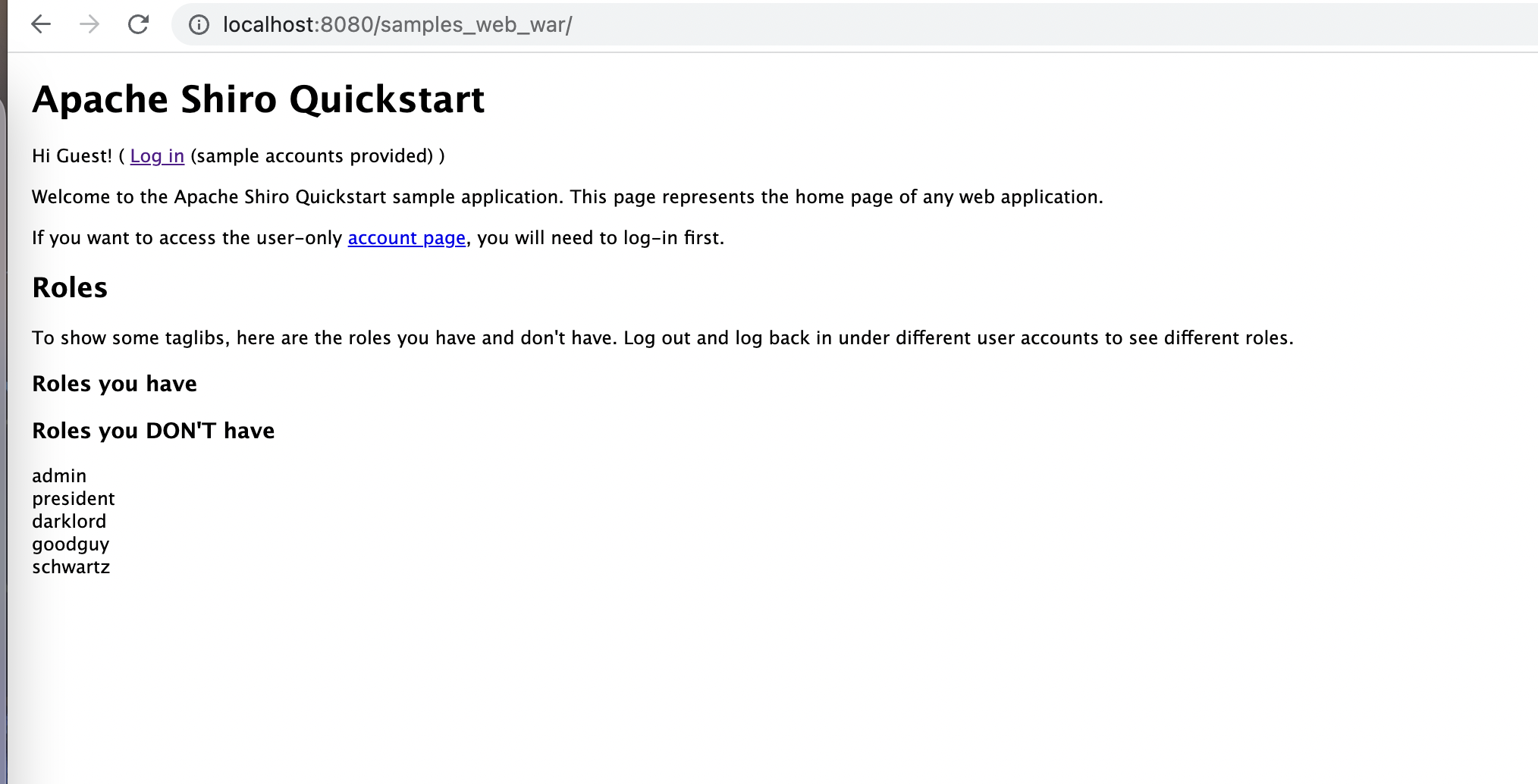1538x784 pixels.
Task: Click the browser forward arrow
Action: pyautogui.click(x=89, y=24)
